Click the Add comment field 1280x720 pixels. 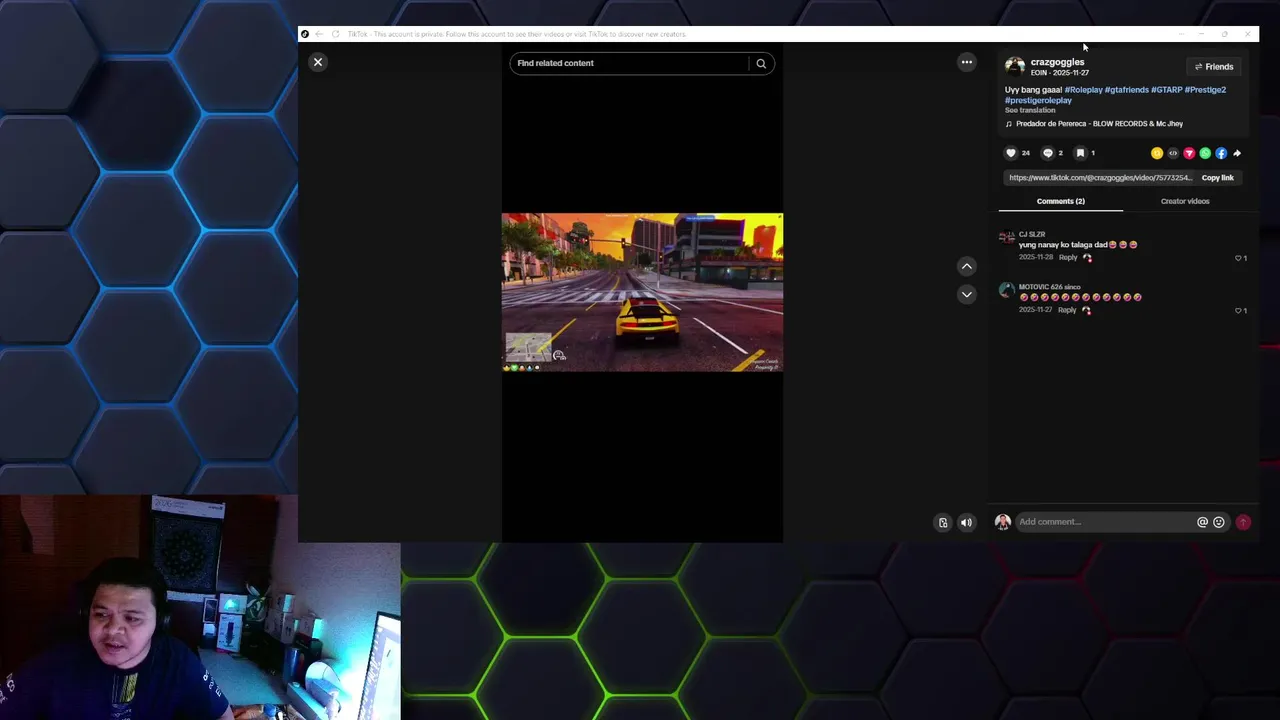click(x=1105, y=522)
